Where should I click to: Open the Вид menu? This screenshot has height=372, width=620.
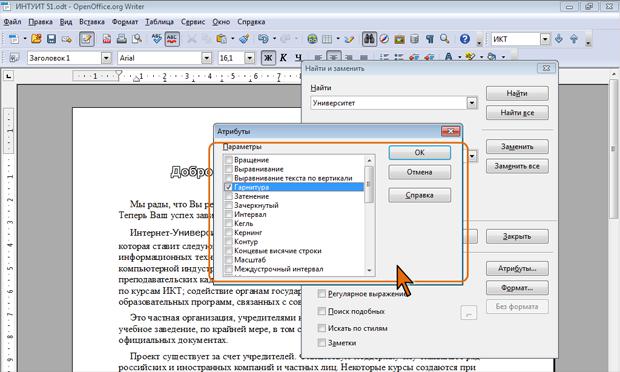point(66,22)
